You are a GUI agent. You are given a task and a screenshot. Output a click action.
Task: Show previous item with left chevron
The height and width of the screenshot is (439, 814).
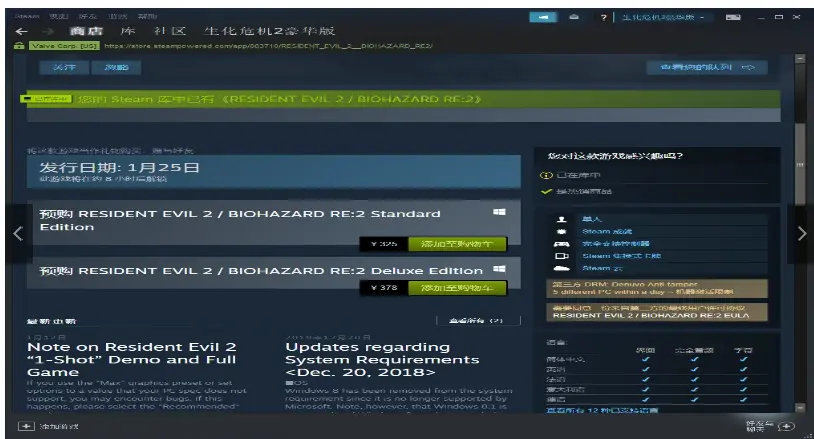pos(18,234)
